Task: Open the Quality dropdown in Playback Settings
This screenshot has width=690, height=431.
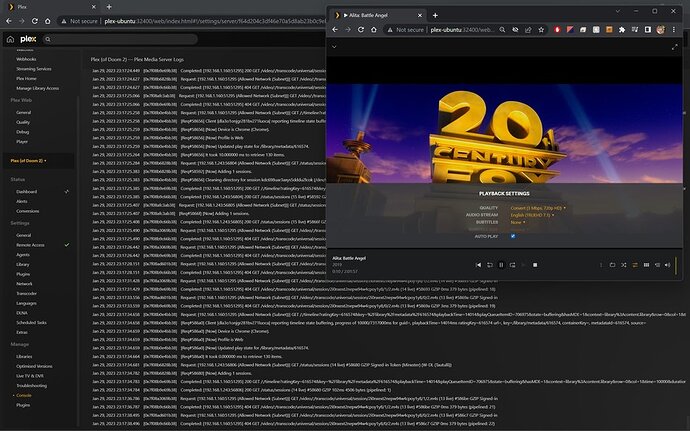Action: (538, 208)
